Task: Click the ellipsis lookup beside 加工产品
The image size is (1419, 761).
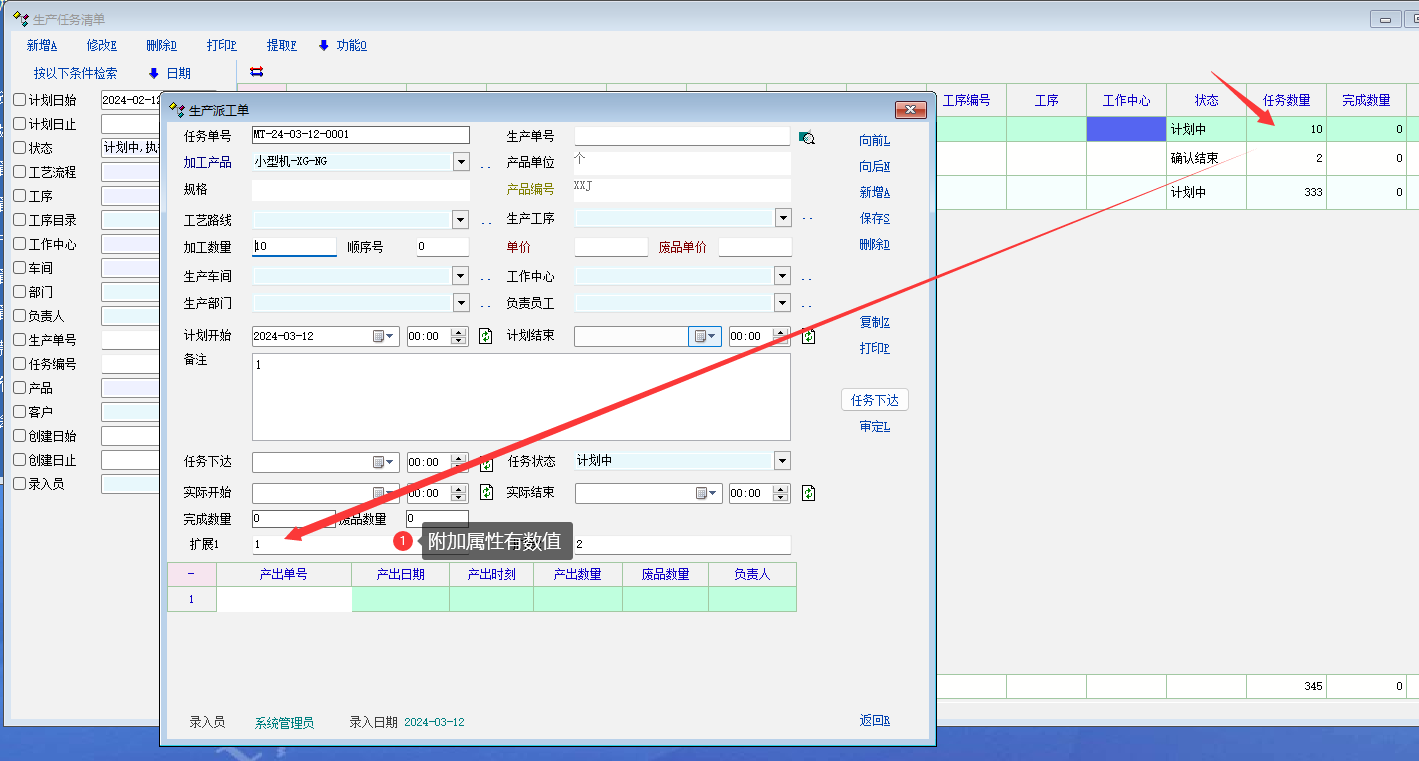Action: (x=485, y=164)
